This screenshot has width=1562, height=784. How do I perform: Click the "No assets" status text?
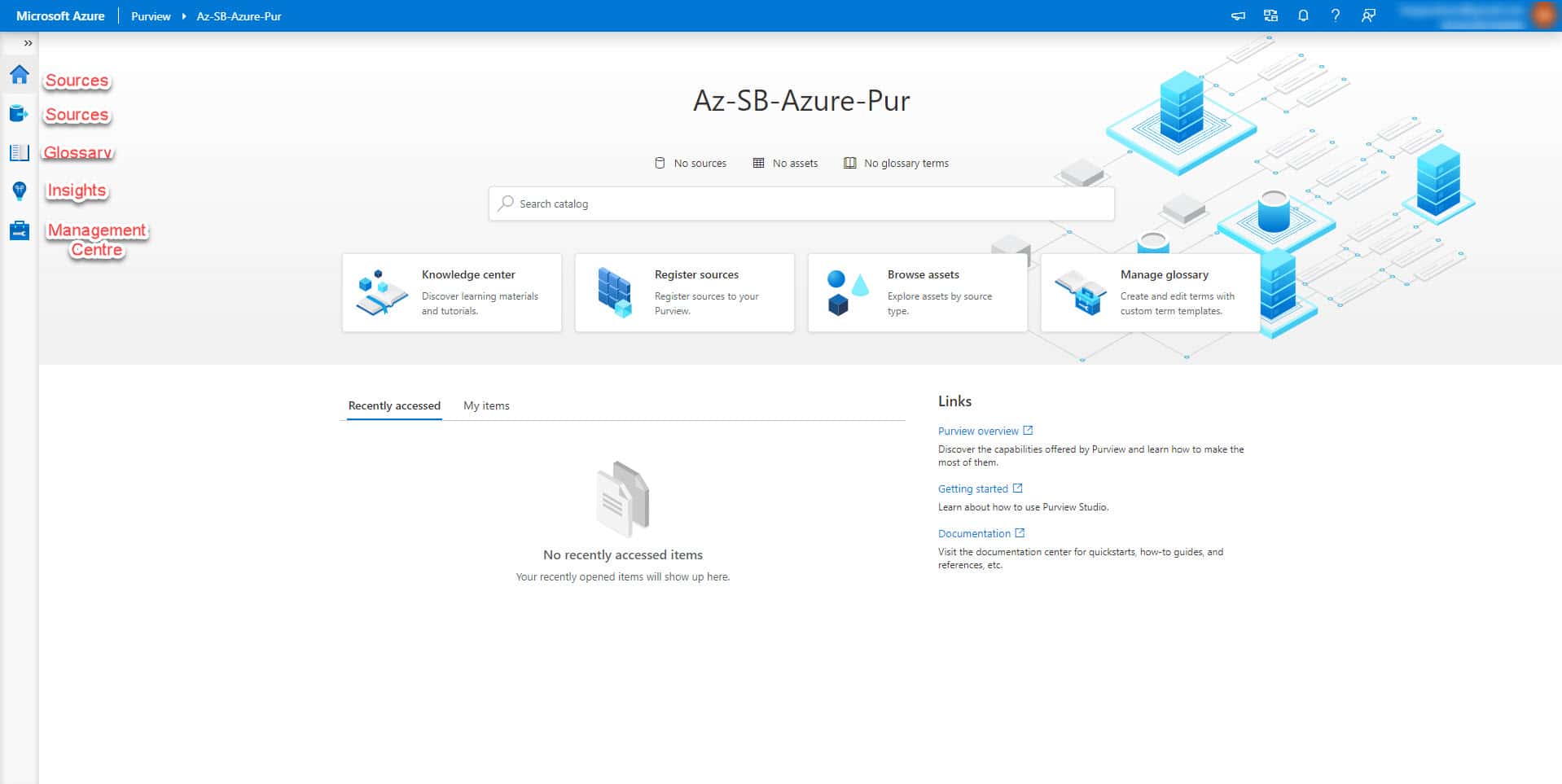[795, 163]
